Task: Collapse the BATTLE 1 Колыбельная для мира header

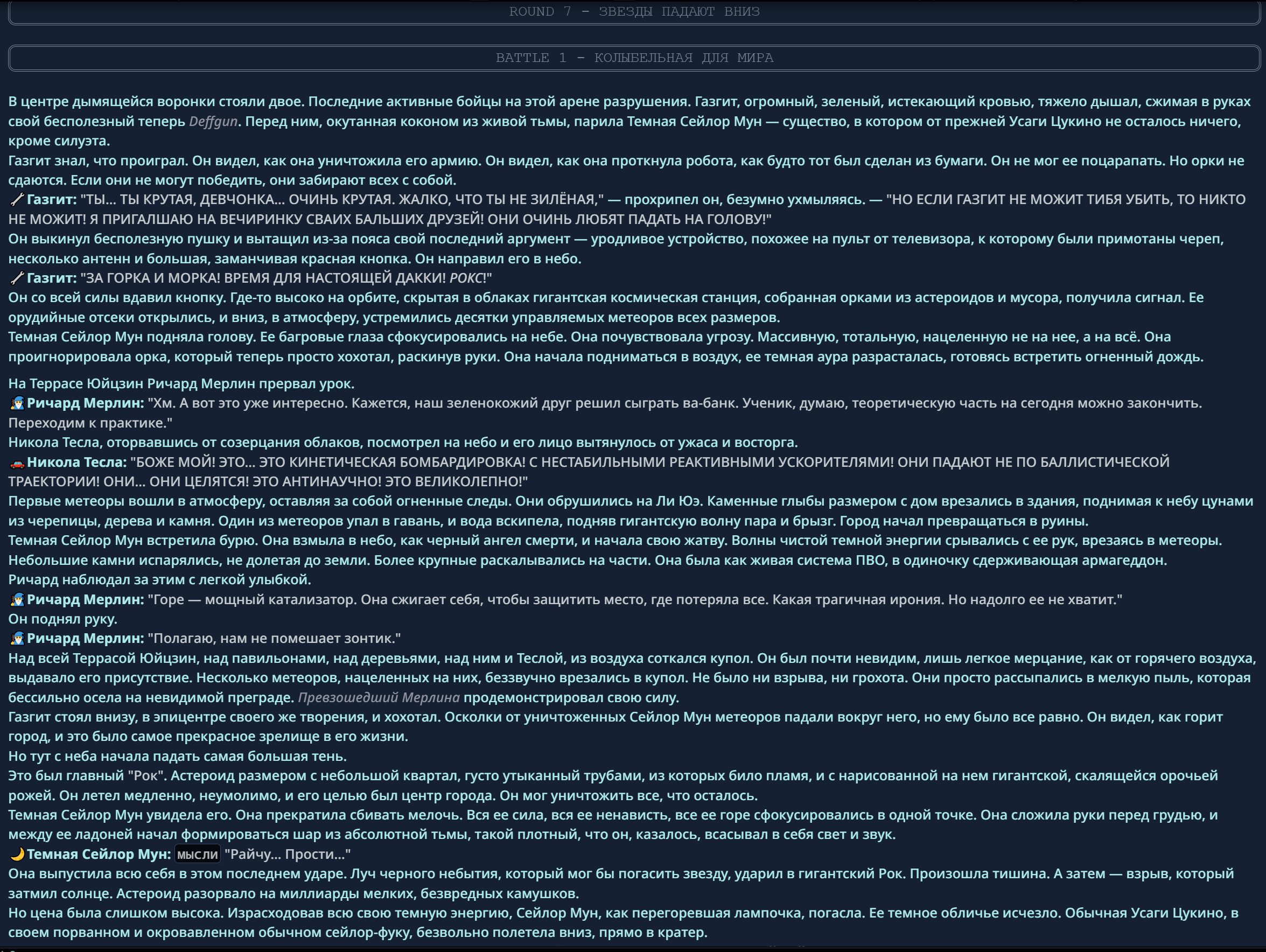Action: (x=634, y=58)
